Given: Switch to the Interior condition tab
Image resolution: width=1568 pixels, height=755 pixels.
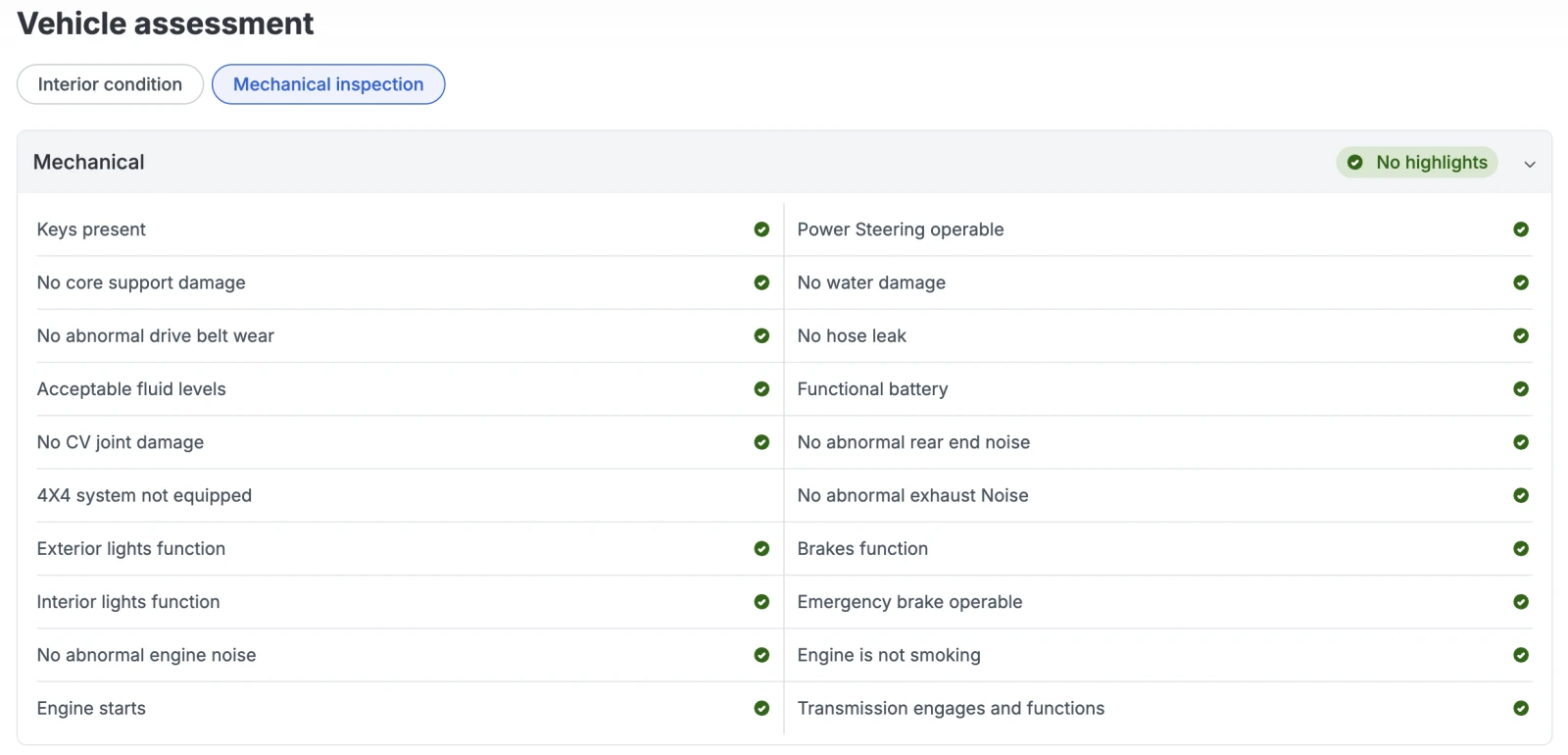Looking at the screenshot, I should pyautogui.click(x=110, y=84).
